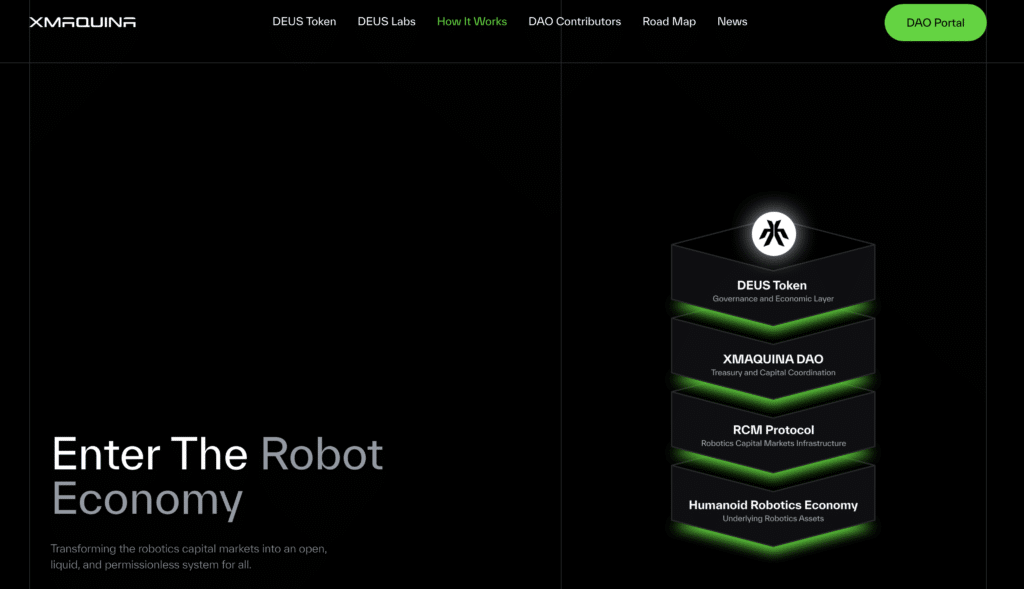1024x589 pixels.
Task: Click the 'Underlying Robotics Assets' subtitle
Action: (773, 518)
